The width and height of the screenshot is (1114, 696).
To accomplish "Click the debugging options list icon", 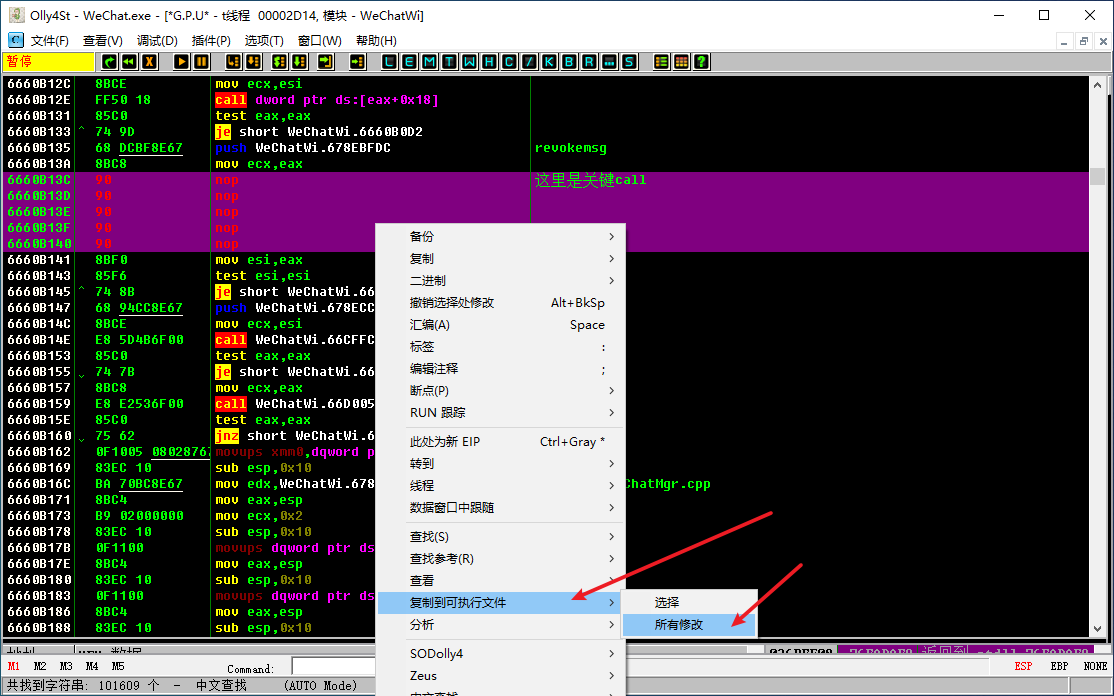I will tap(661, 62).
